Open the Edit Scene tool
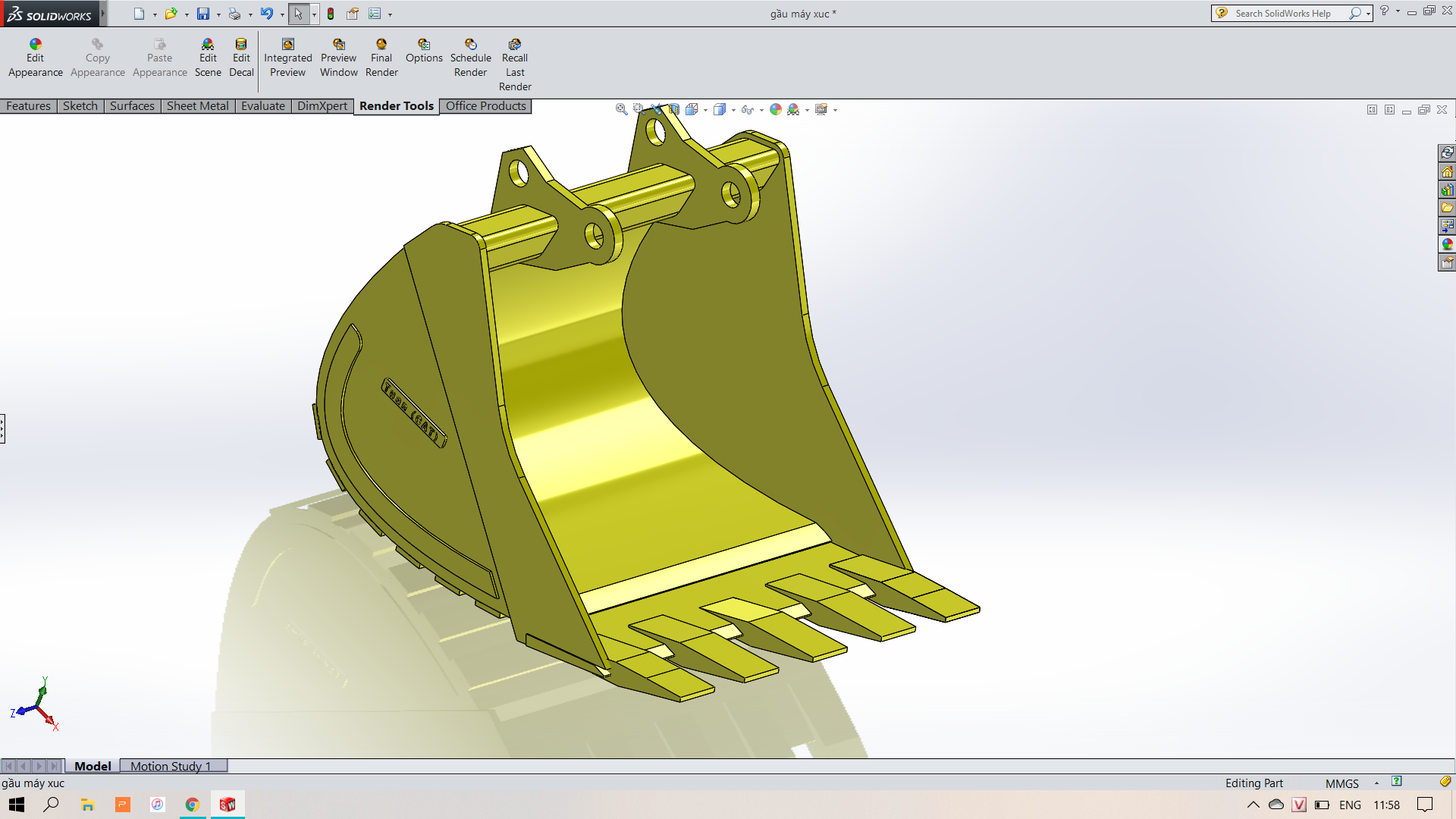This screenshot has height=819, width=1456. [208, 58]
